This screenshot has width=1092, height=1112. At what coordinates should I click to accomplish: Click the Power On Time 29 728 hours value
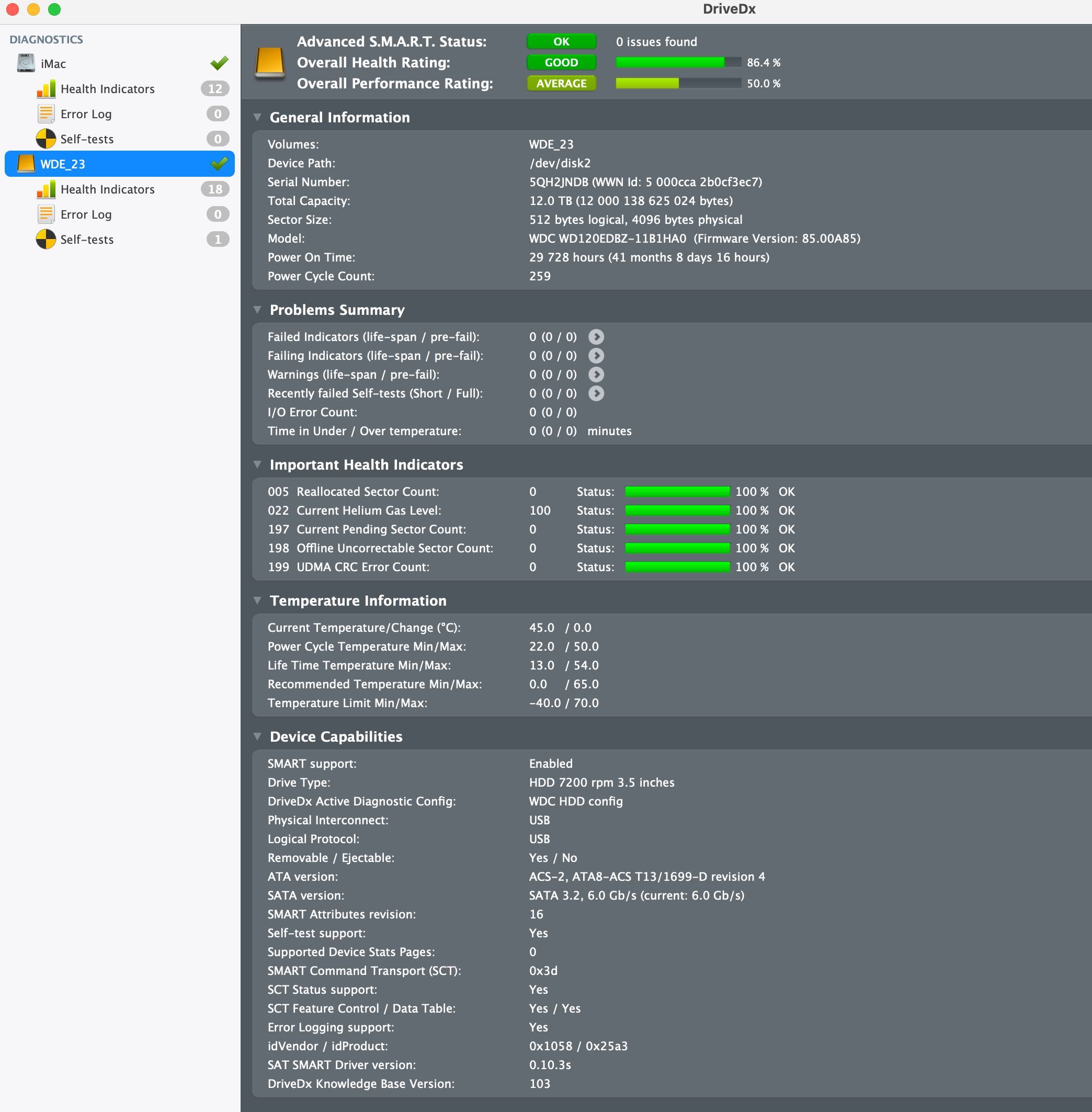[x=649, y=257]
